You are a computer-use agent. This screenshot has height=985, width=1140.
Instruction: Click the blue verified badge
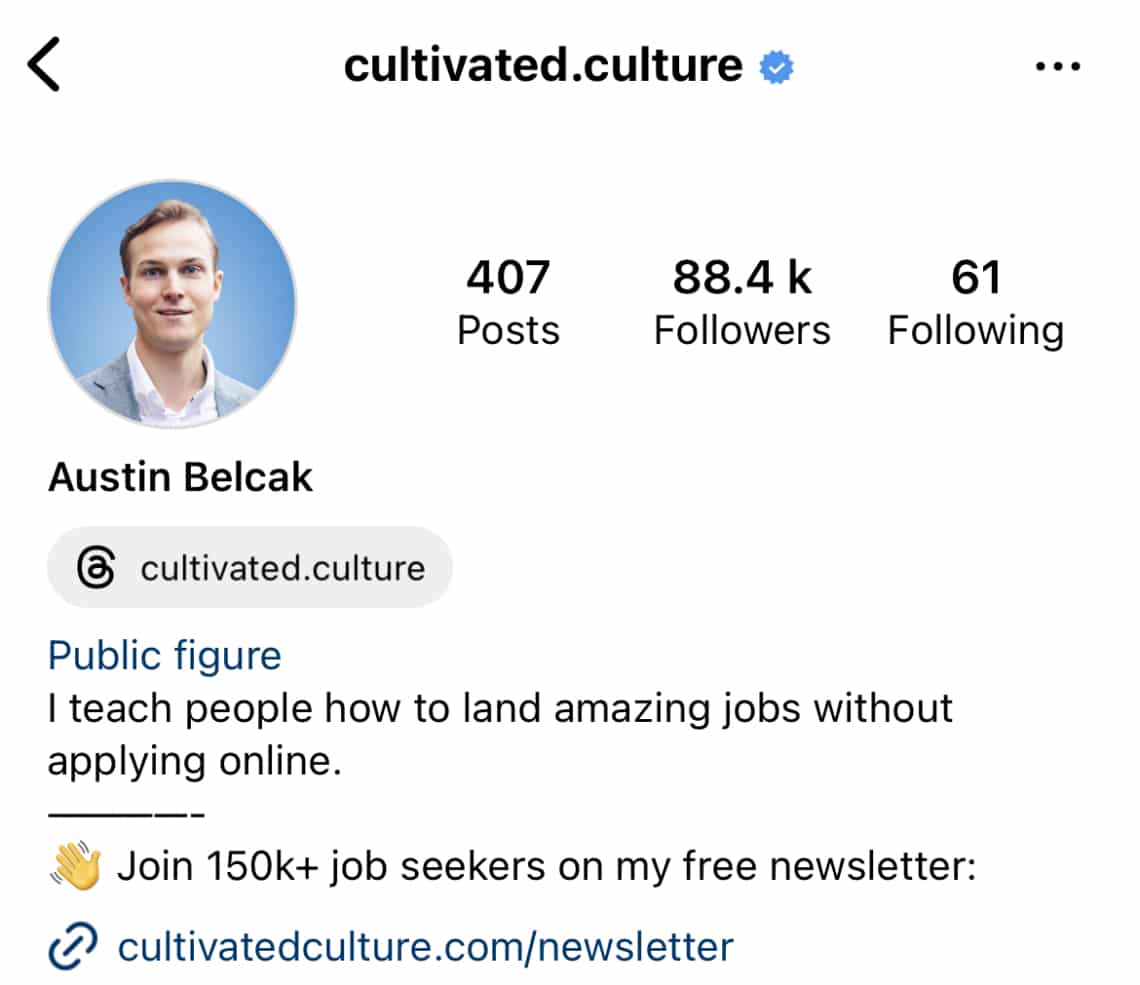(776, 64)
